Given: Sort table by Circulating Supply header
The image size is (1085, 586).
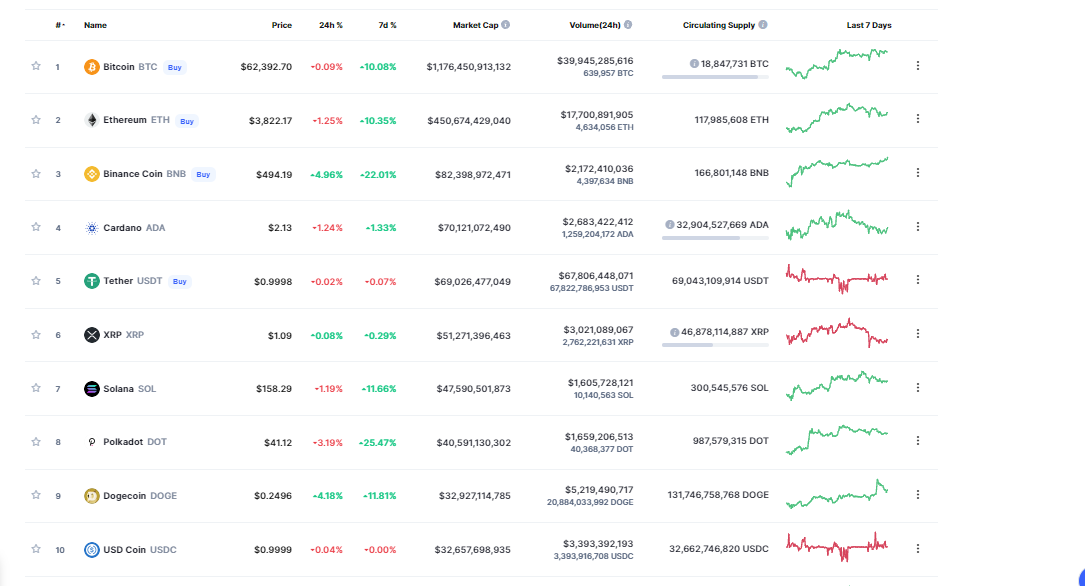Looking at the screenshot, I should (x=719, y=25).
